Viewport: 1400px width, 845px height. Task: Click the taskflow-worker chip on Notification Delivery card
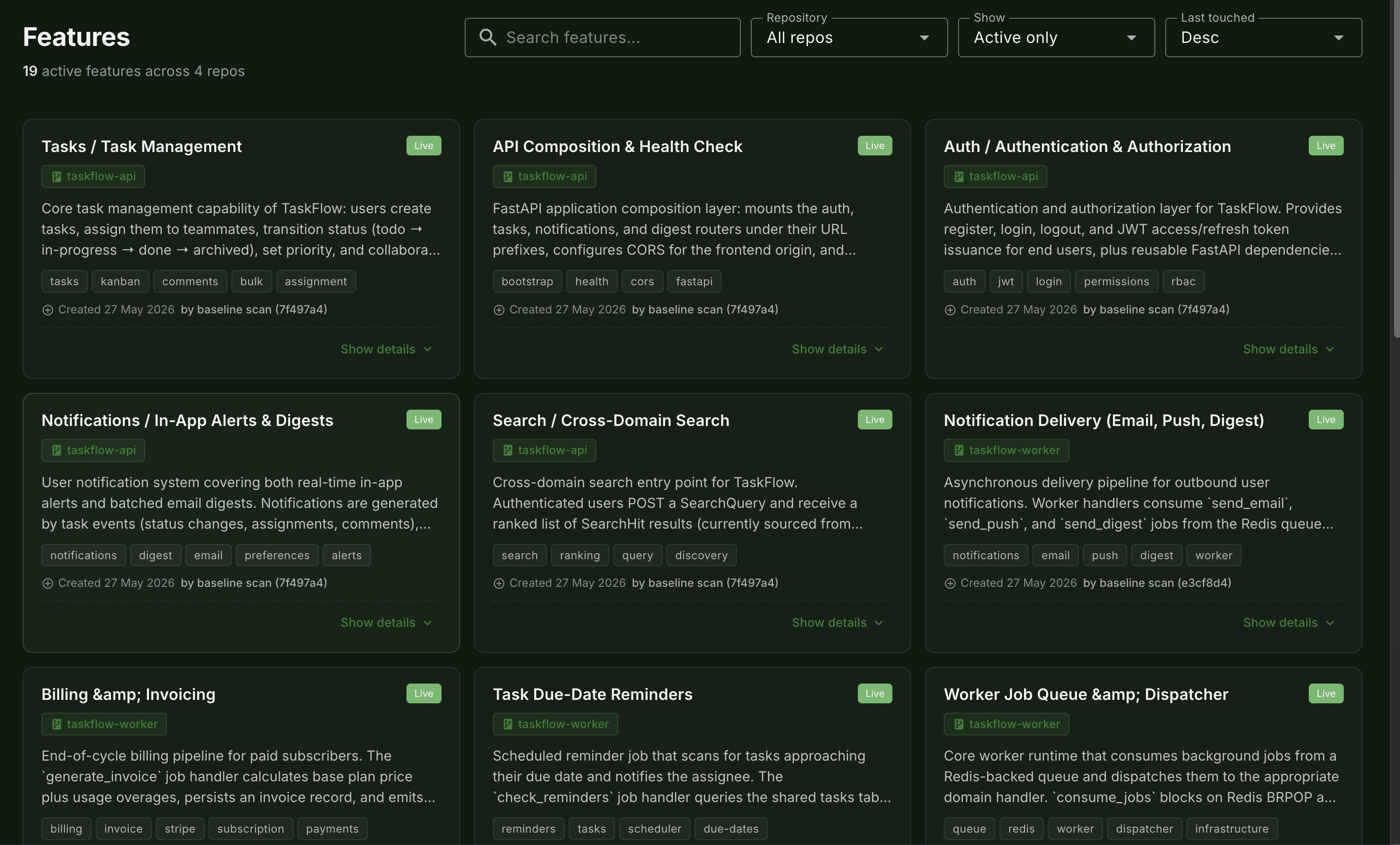1006,450
